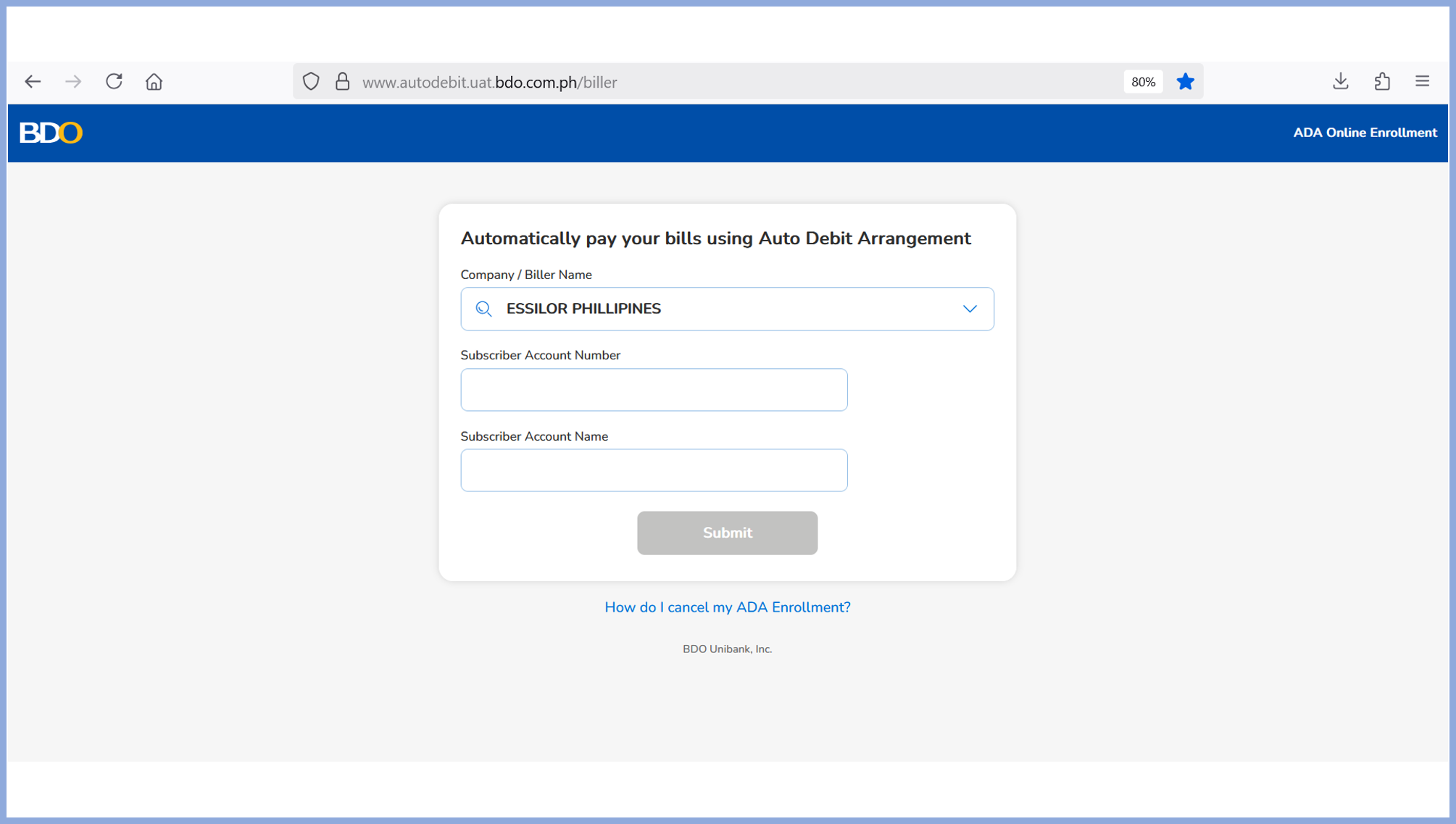Click the browser forward arrow
The height and width of the screenshot is (824, 1456).
tap(73, 82)
